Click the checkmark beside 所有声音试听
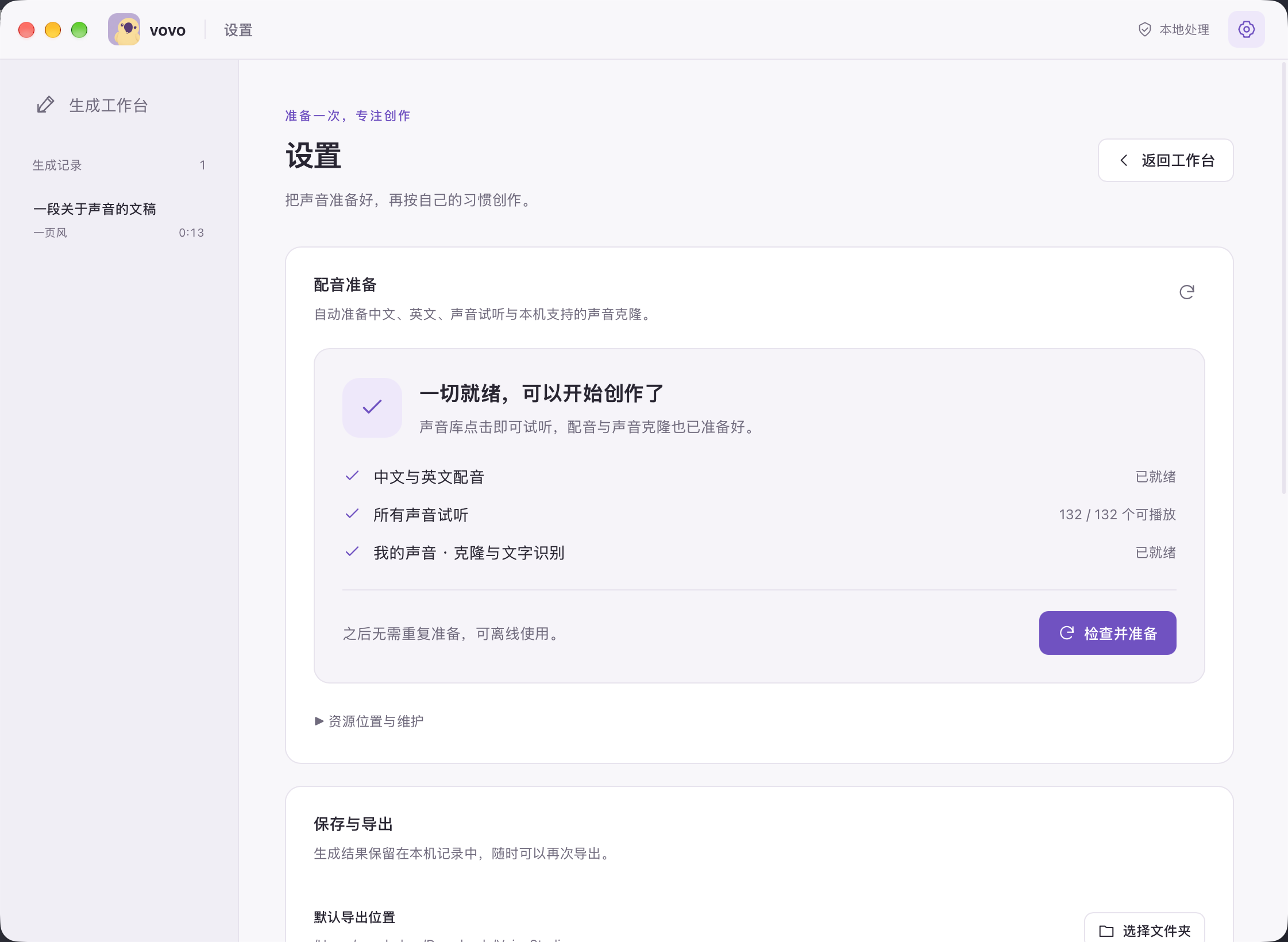This screenshot has width=1288, height=942. (x=352, y=514)
